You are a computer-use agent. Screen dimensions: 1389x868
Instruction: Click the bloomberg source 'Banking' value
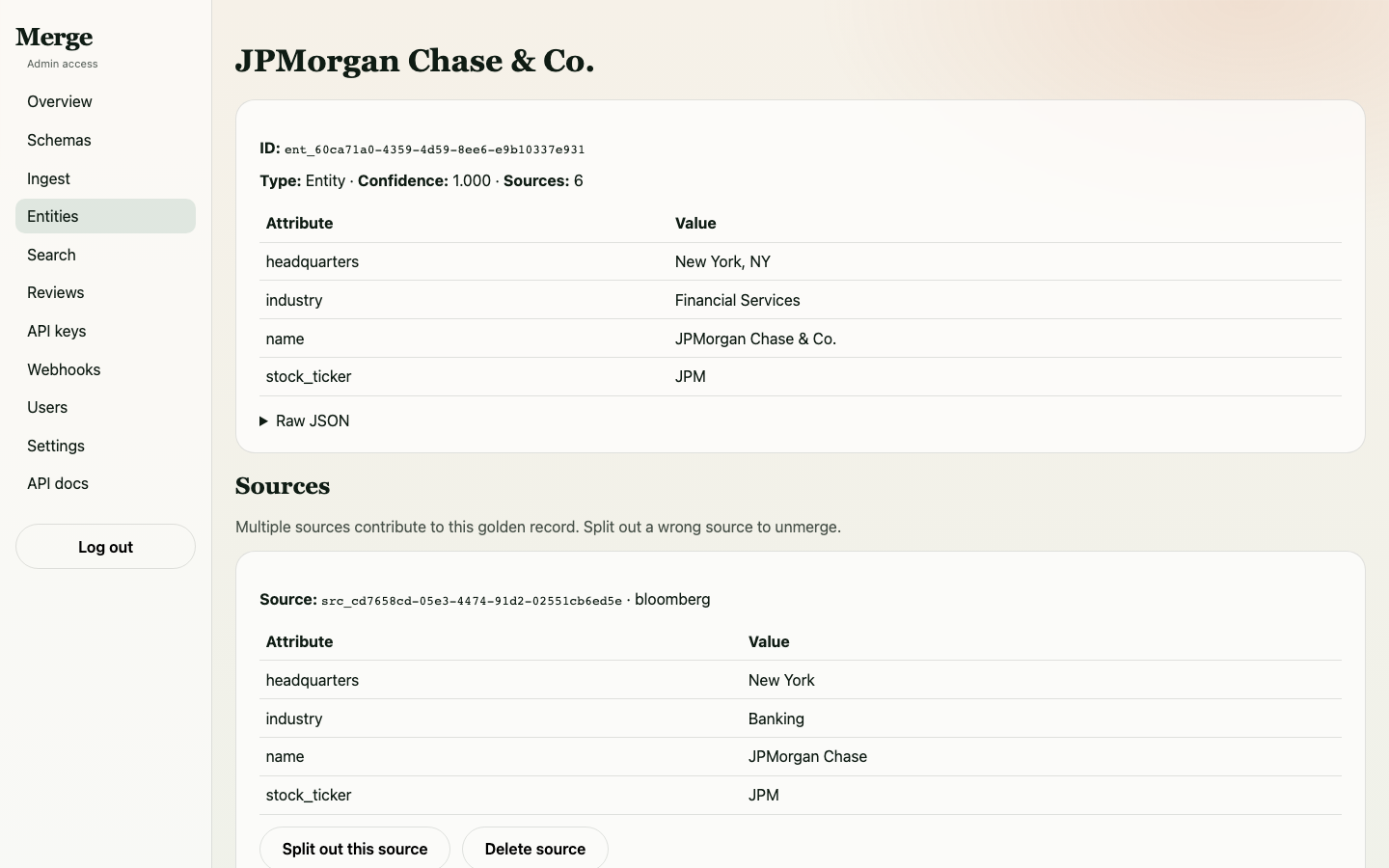coord(776,719)
